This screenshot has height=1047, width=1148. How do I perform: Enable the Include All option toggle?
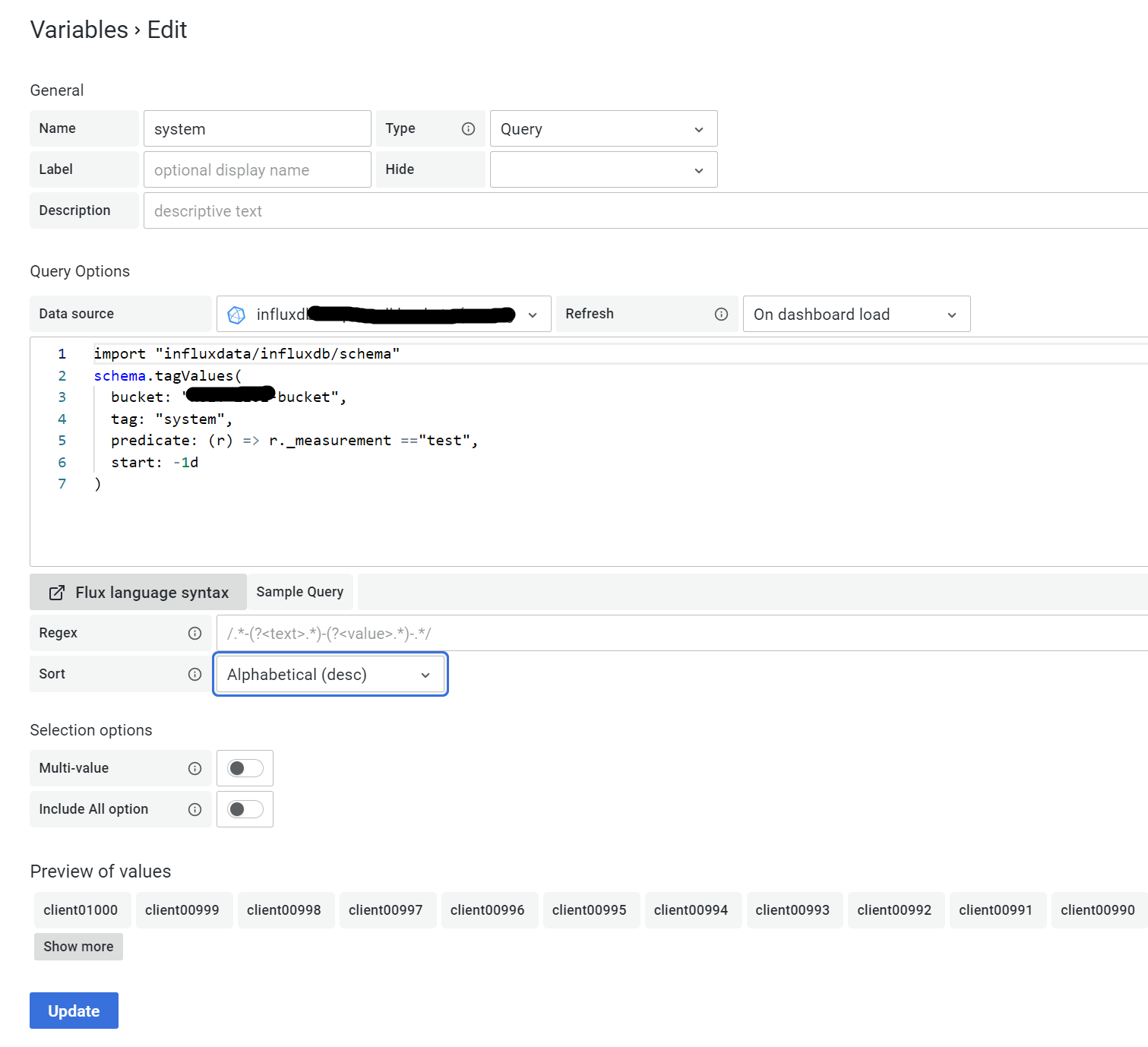click(x=245, y=808)
